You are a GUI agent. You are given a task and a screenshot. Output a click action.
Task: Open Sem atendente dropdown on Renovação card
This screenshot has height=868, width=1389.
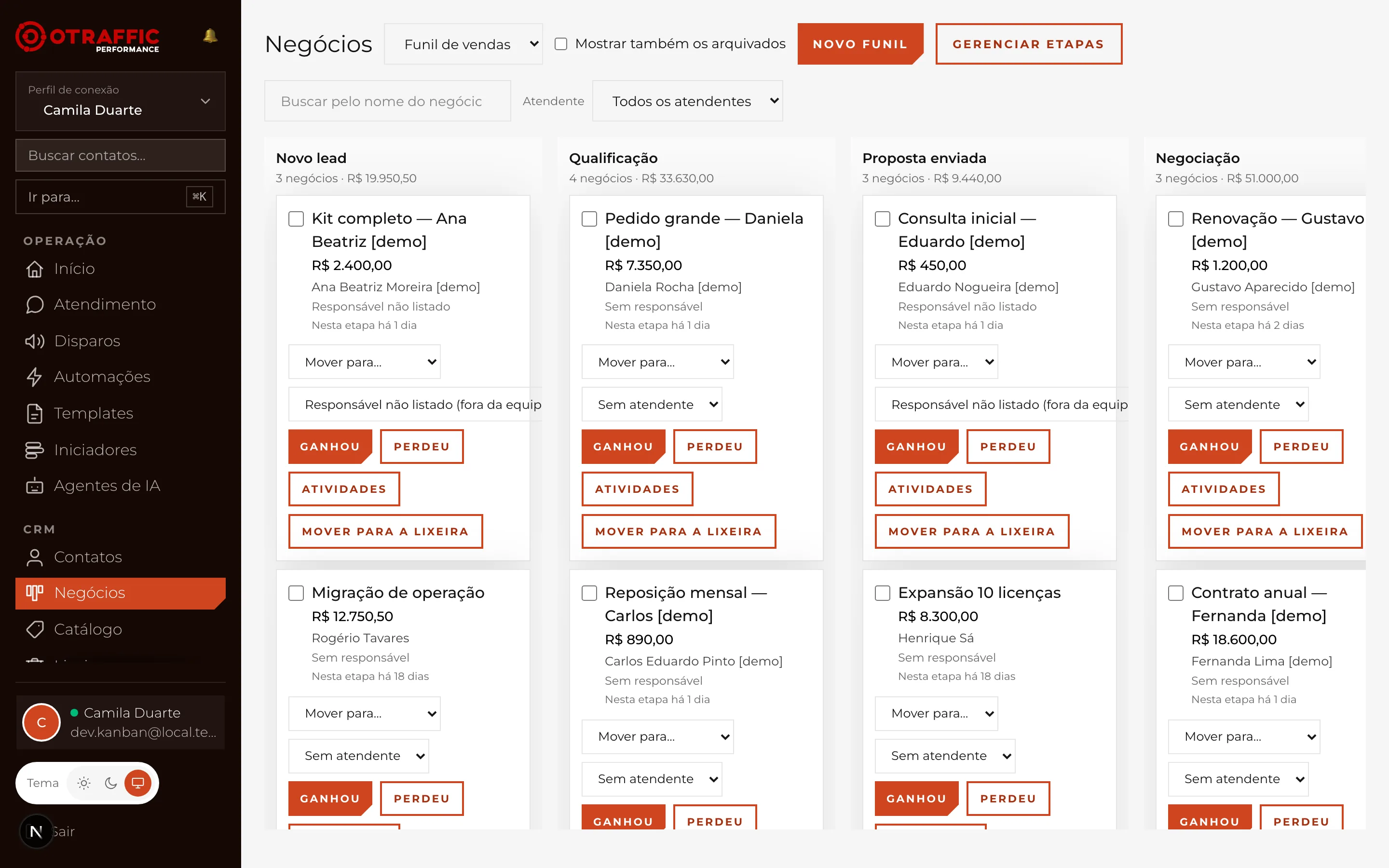(1238, 404)
